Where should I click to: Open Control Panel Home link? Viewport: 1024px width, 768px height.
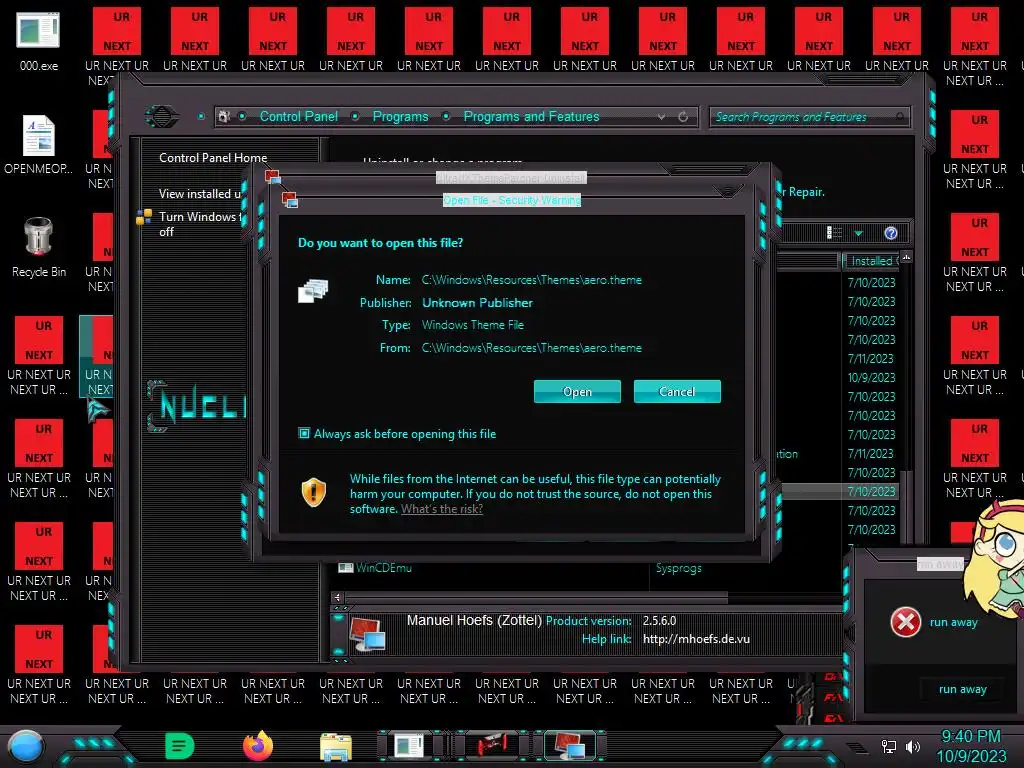coord(213,157)
